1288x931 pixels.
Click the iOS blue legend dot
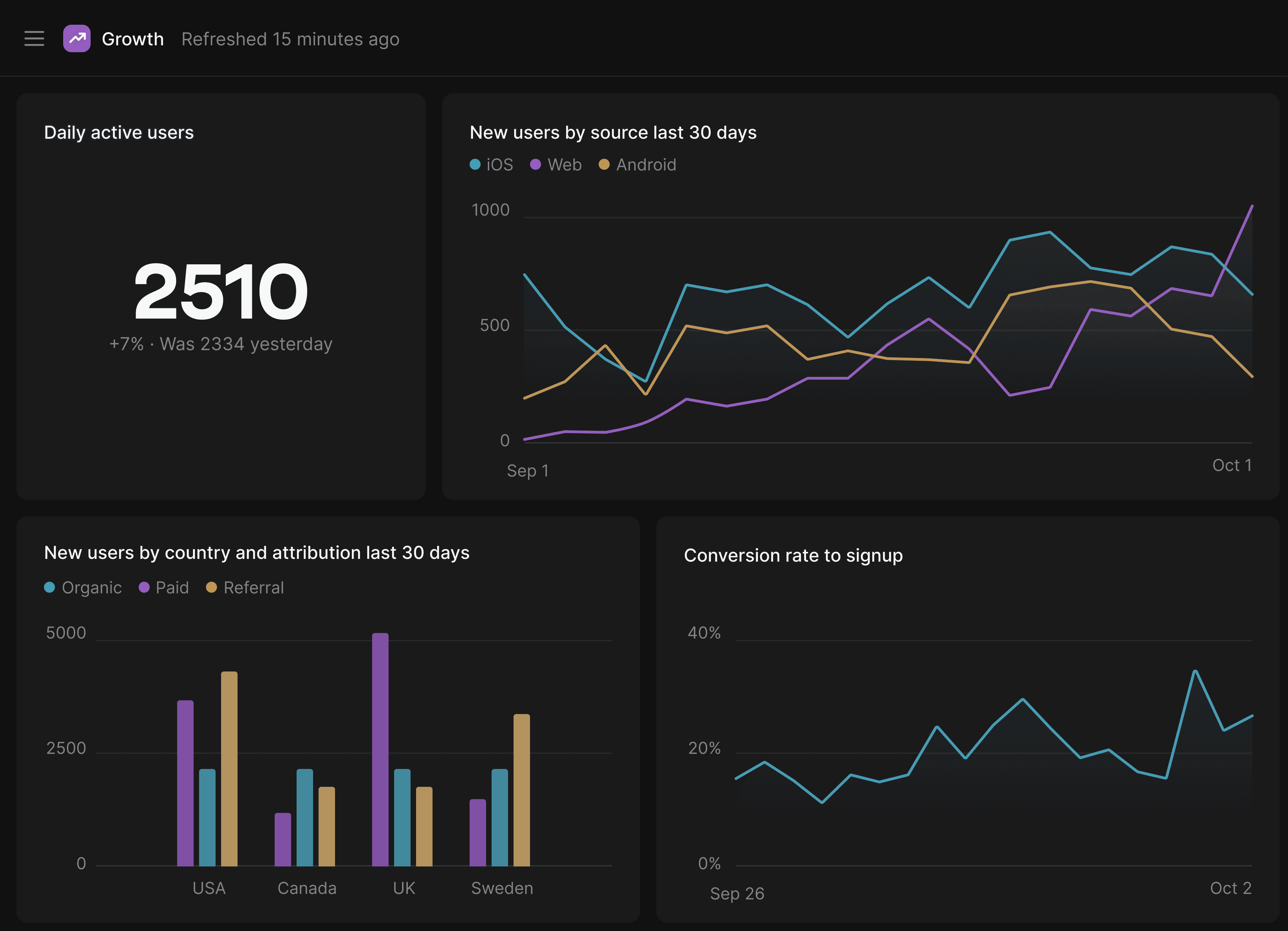pos(475,165)
